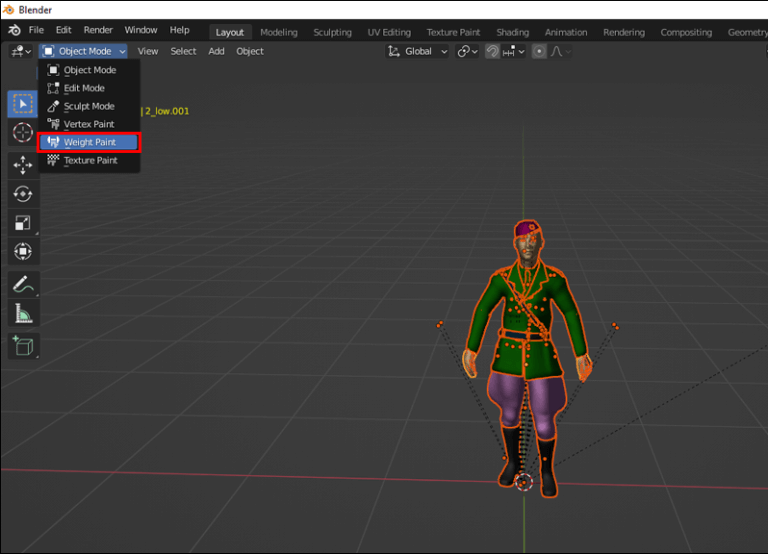Switch to the Modeling workspace tab

(279, 32)
